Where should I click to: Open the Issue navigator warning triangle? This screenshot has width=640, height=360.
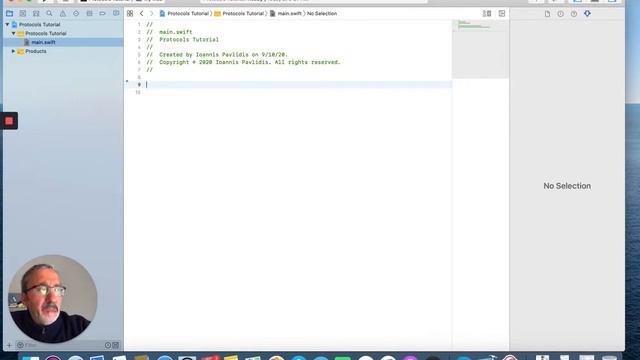coord(63,13)
